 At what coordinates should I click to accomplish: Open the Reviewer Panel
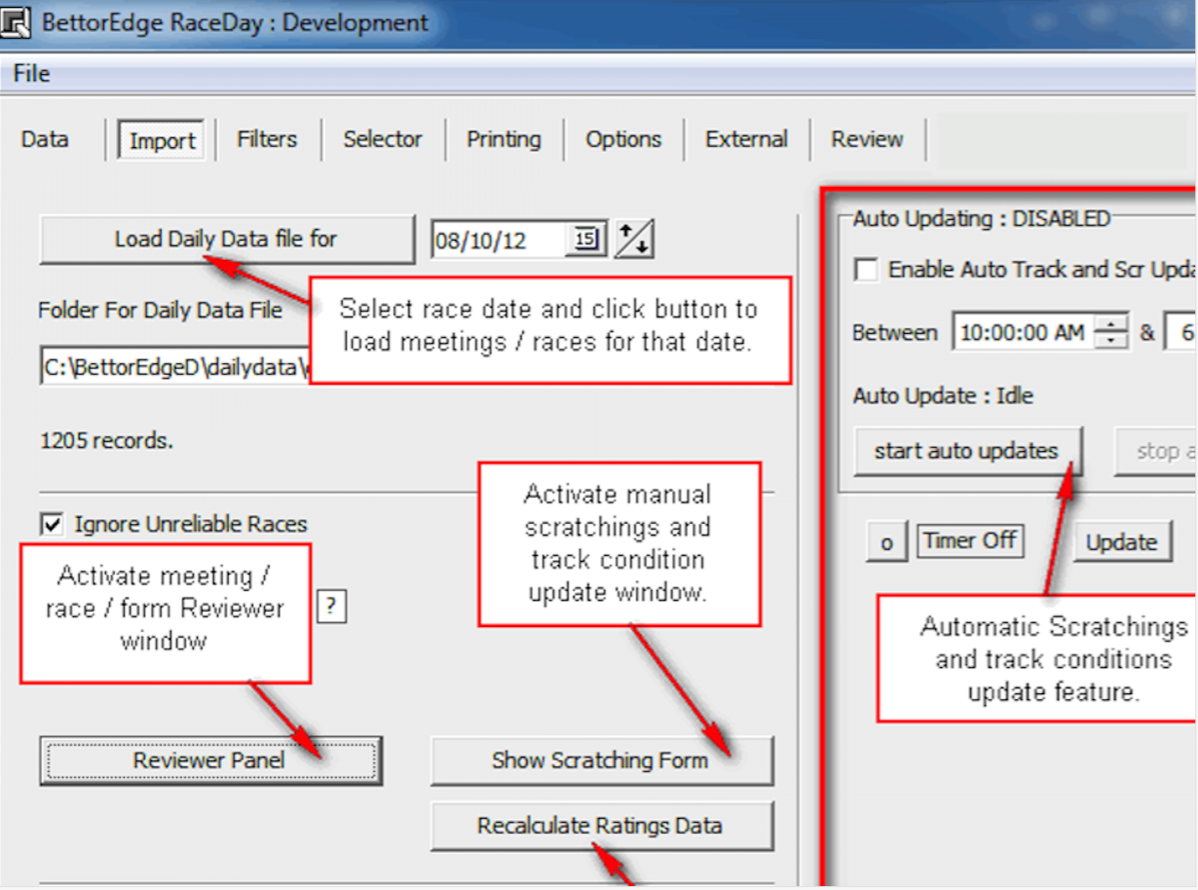coord(210,761)
